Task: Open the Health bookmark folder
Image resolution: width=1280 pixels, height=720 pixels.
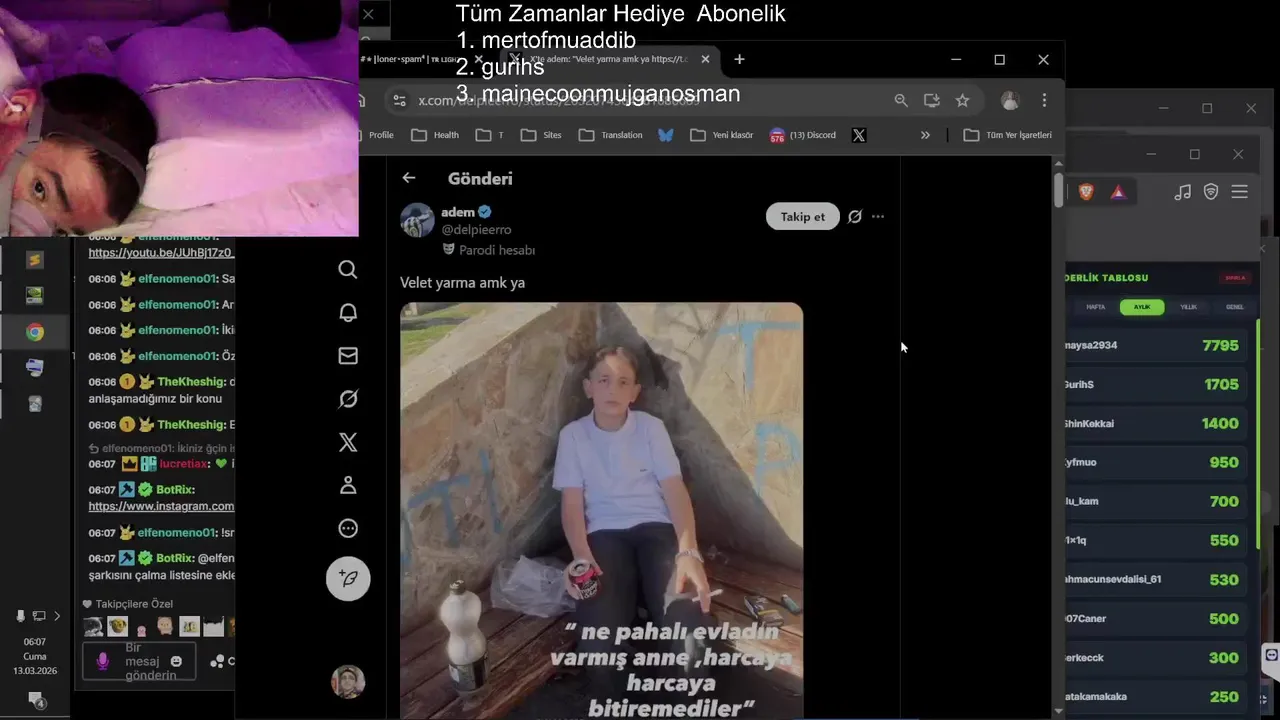Action: tap(435, 135)
